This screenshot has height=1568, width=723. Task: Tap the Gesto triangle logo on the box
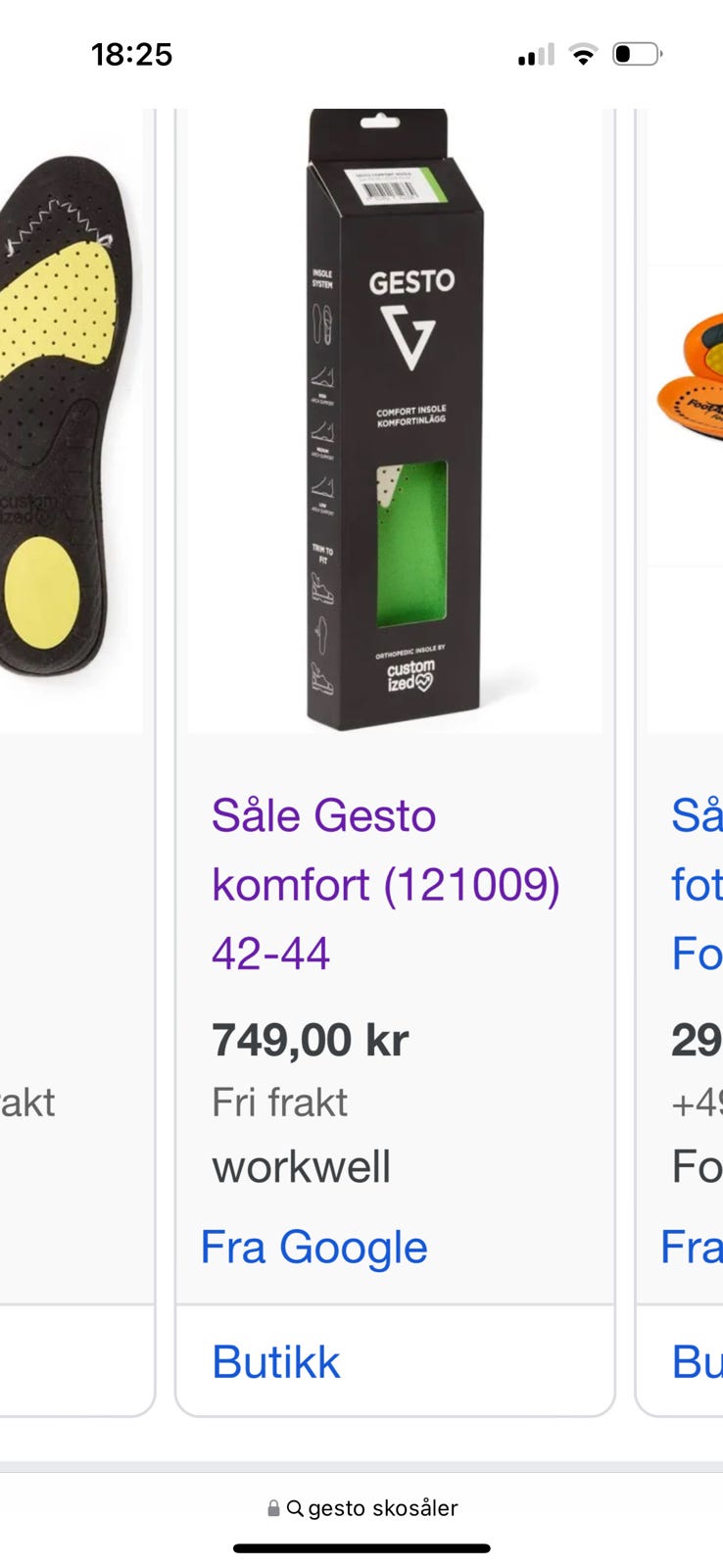point(408,337)
